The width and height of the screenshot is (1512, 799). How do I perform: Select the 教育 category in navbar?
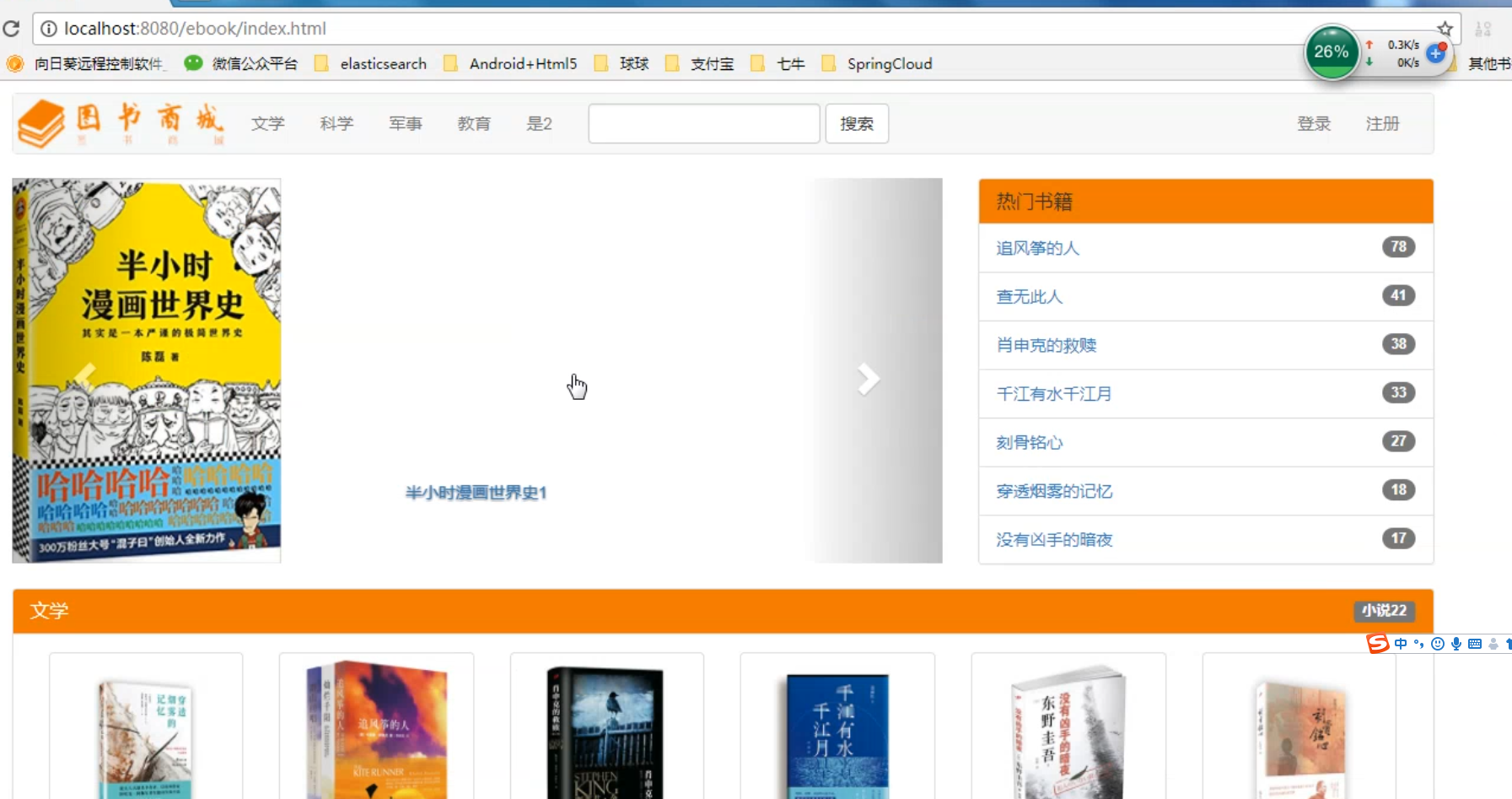[474, 124]
